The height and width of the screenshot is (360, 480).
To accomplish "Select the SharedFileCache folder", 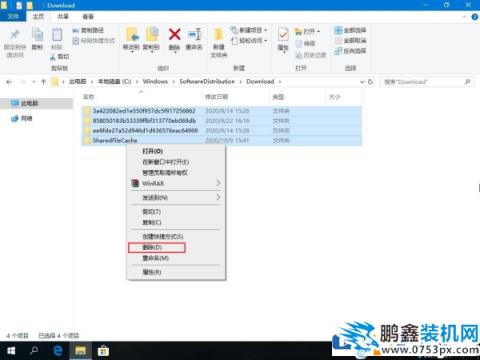I will (222, 141).
